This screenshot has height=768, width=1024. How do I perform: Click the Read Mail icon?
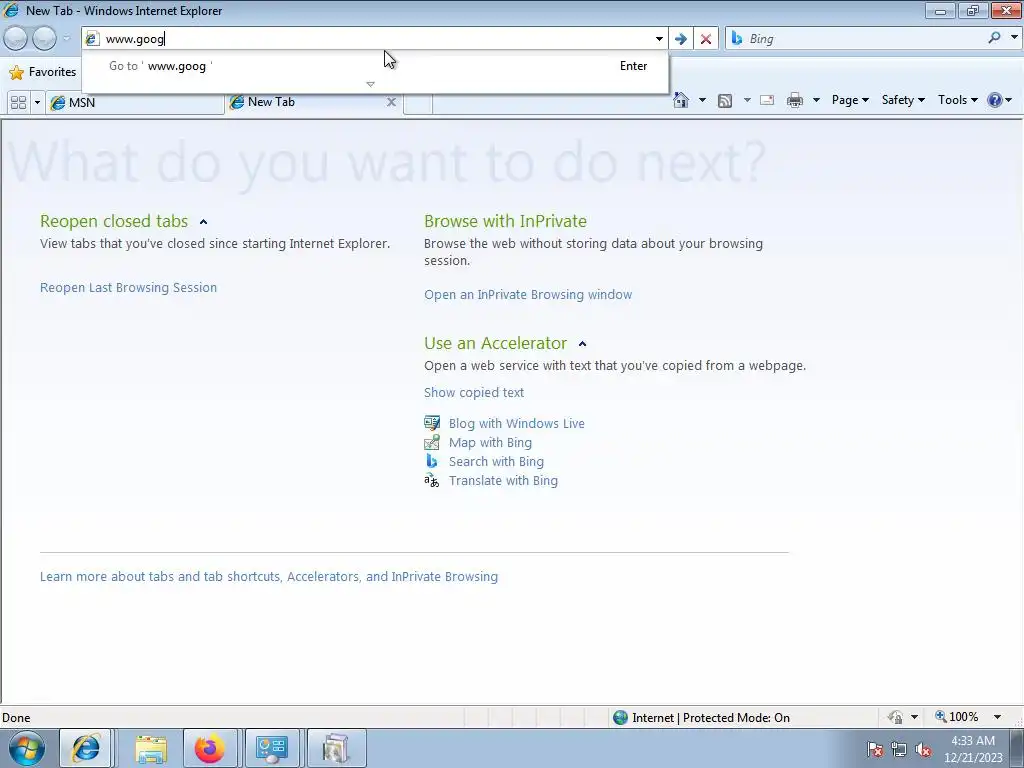[x=767, y=100]
